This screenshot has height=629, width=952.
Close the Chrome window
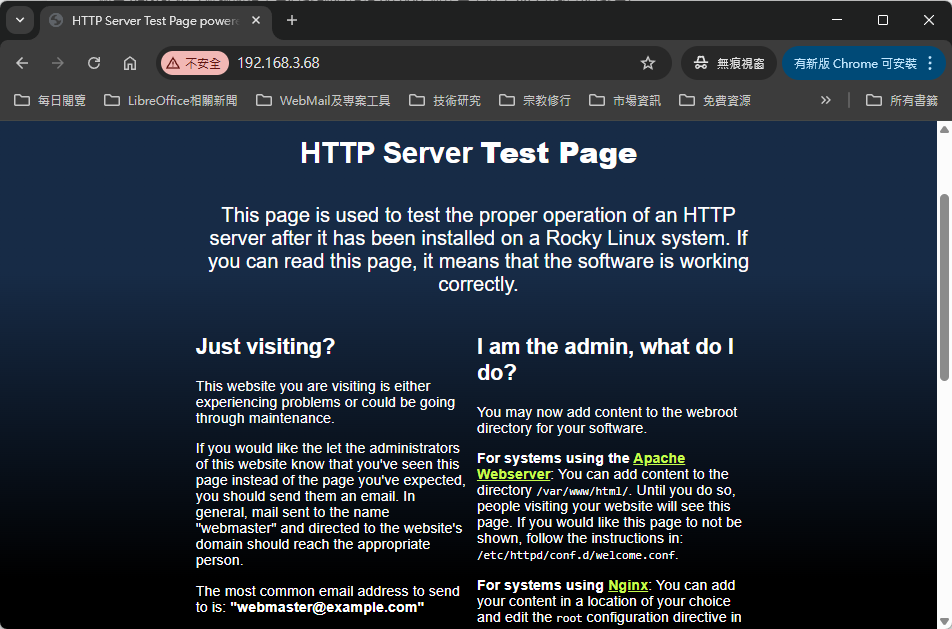(929, 20)
